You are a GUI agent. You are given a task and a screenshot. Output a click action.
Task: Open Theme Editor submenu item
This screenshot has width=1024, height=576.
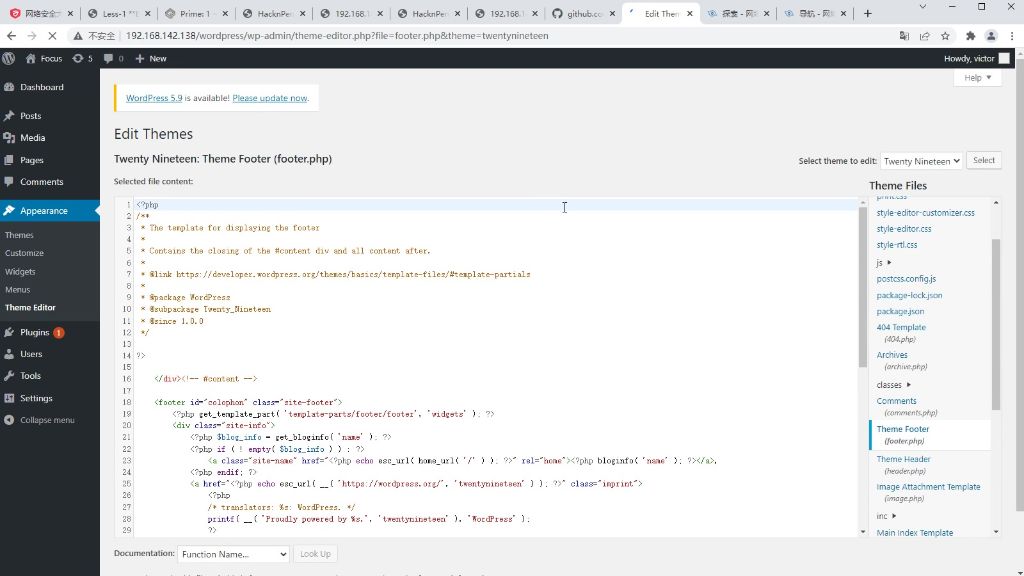coord(30,308)
